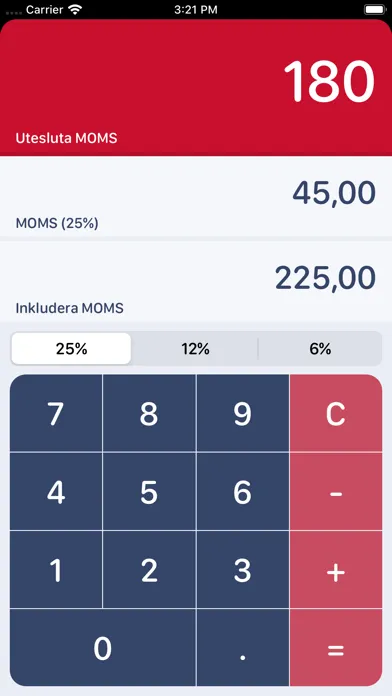Screen dimensions: 392x696
Task: Tap the number 7 key
Action: point(56,413)
